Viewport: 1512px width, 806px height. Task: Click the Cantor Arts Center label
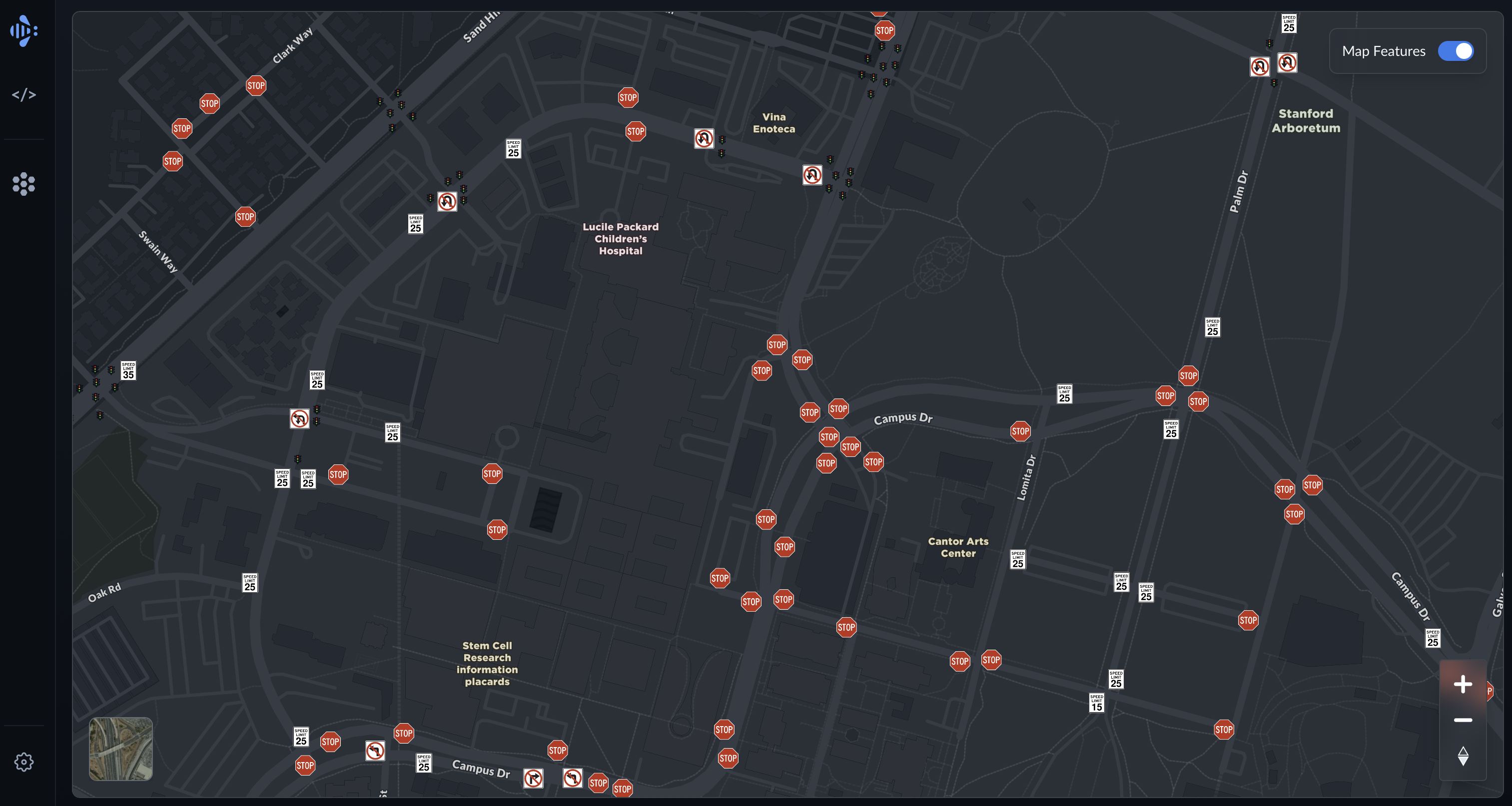[958, 547]
